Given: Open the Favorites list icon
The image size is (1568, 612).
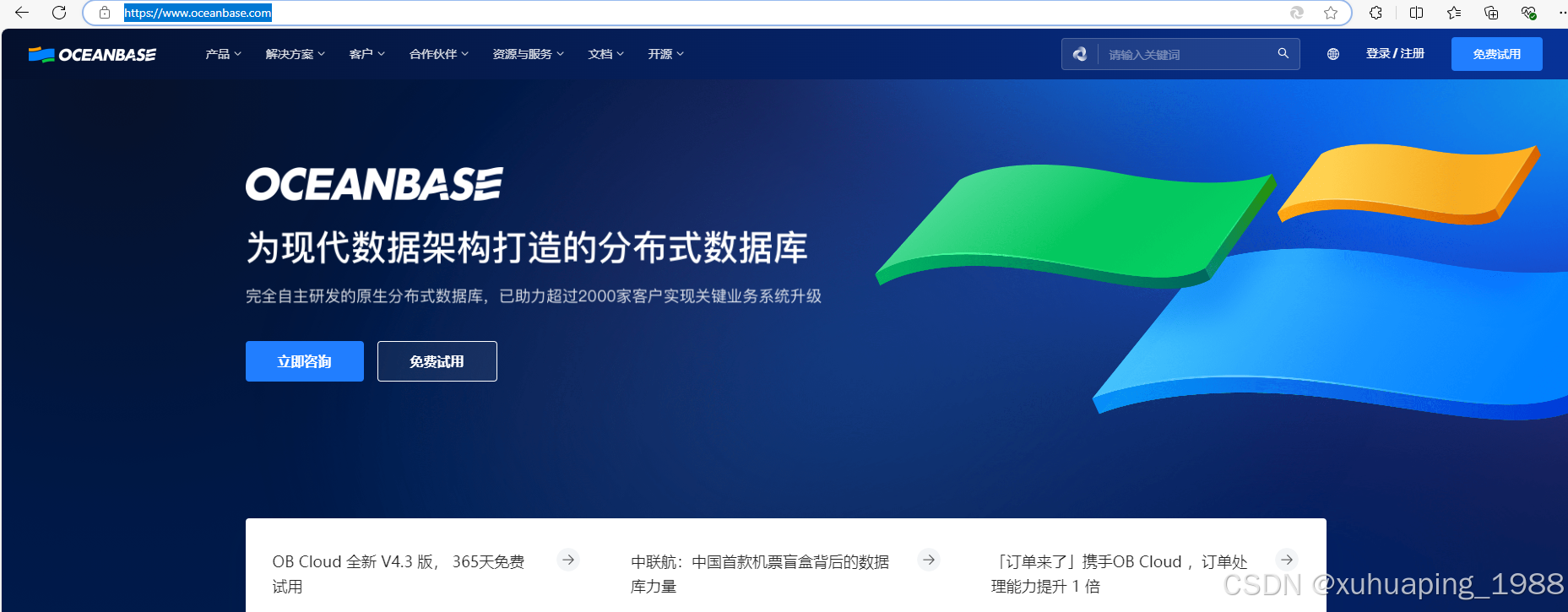Looking at the screenshot, I should pyautogui.click(x=1454, y=13).
